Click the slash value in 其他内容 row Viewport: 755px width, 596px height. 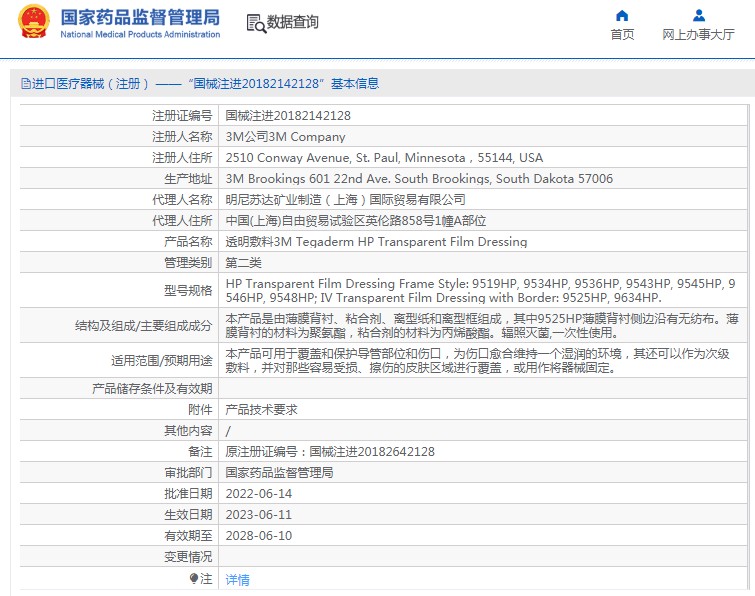coord(228,431)
